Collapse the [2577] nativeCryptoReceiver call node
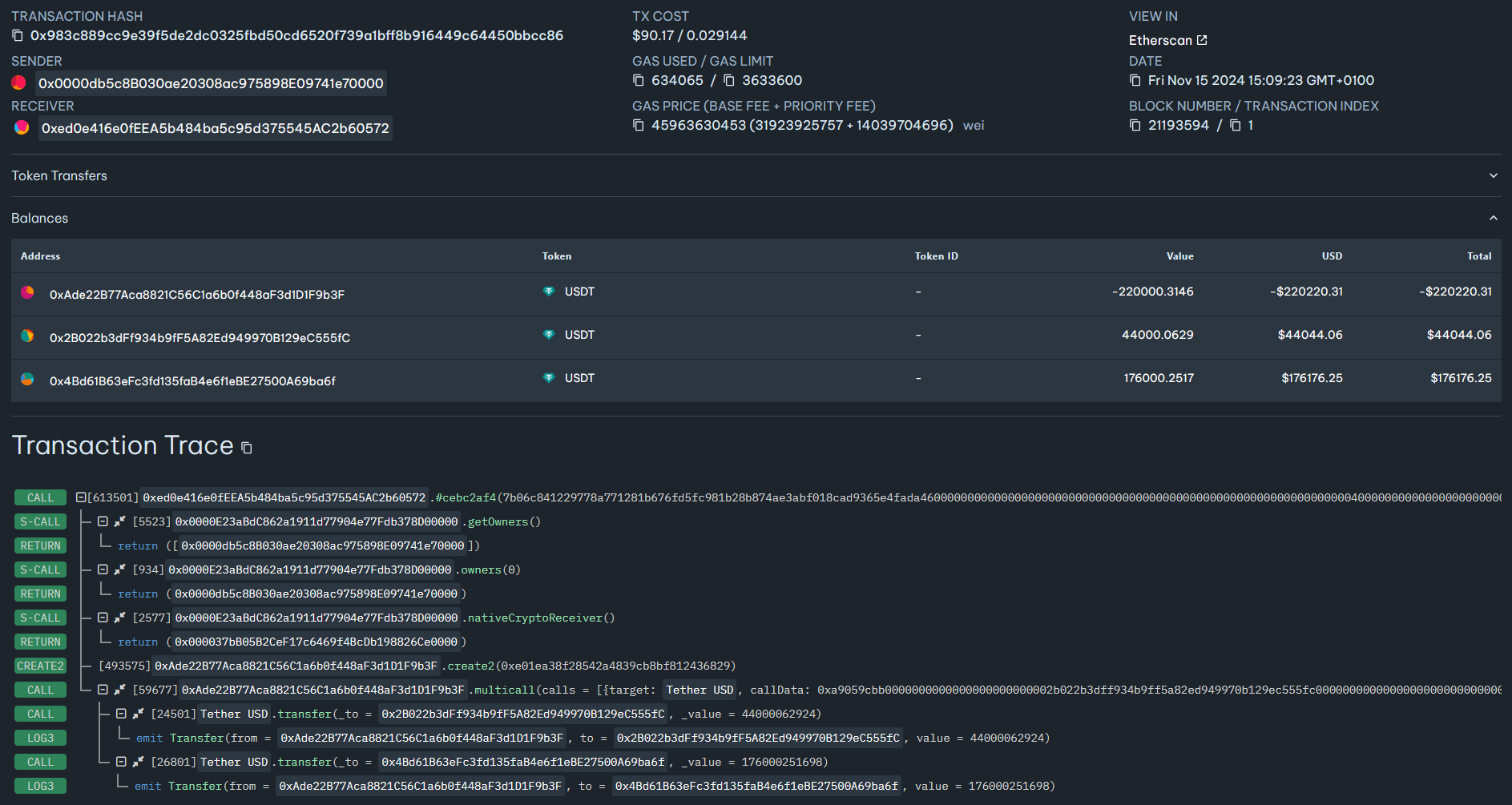1512x805 pixels. coord(103,618)
